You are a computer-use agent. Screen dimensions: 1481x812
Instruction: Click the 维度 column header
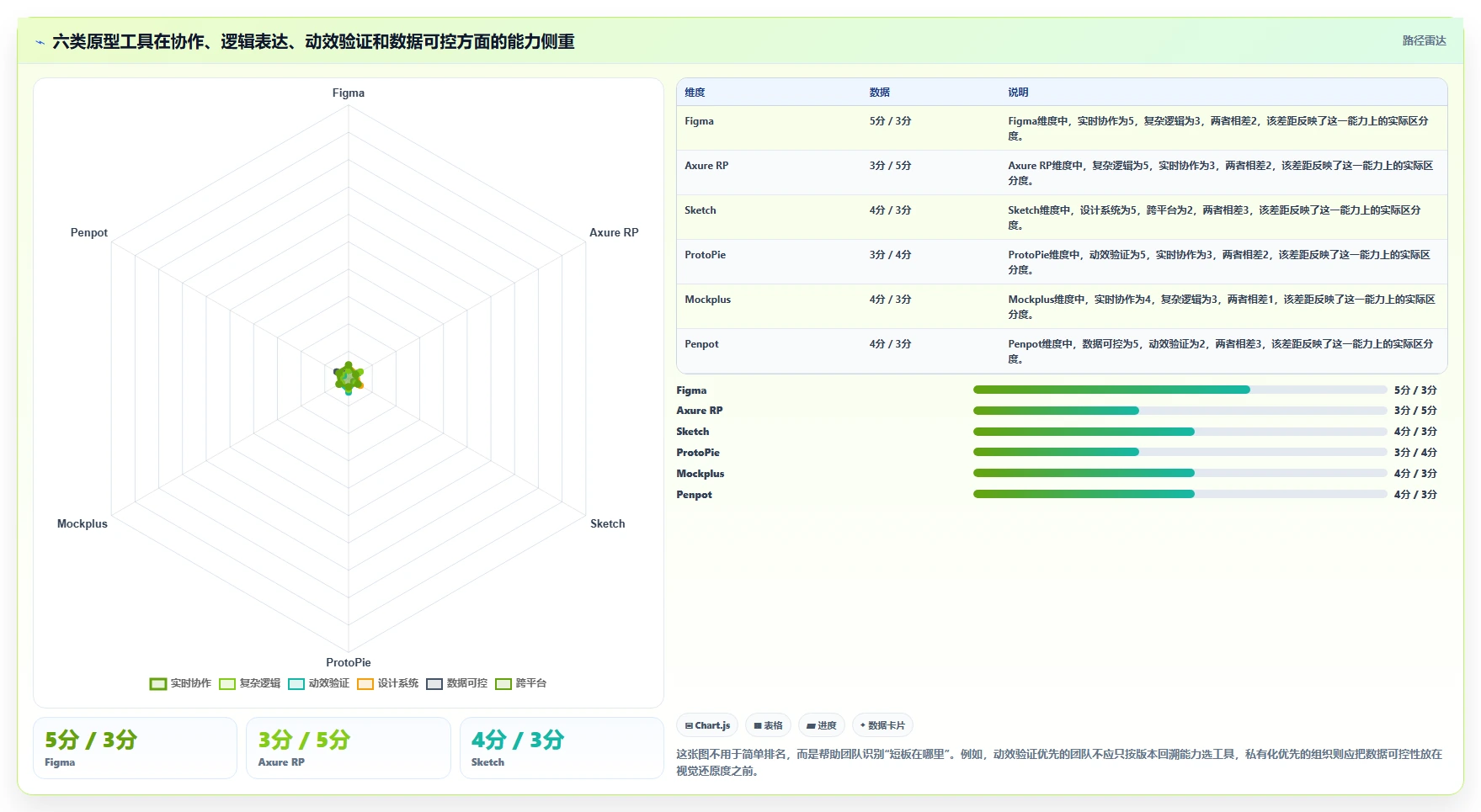tap(695, 93)
